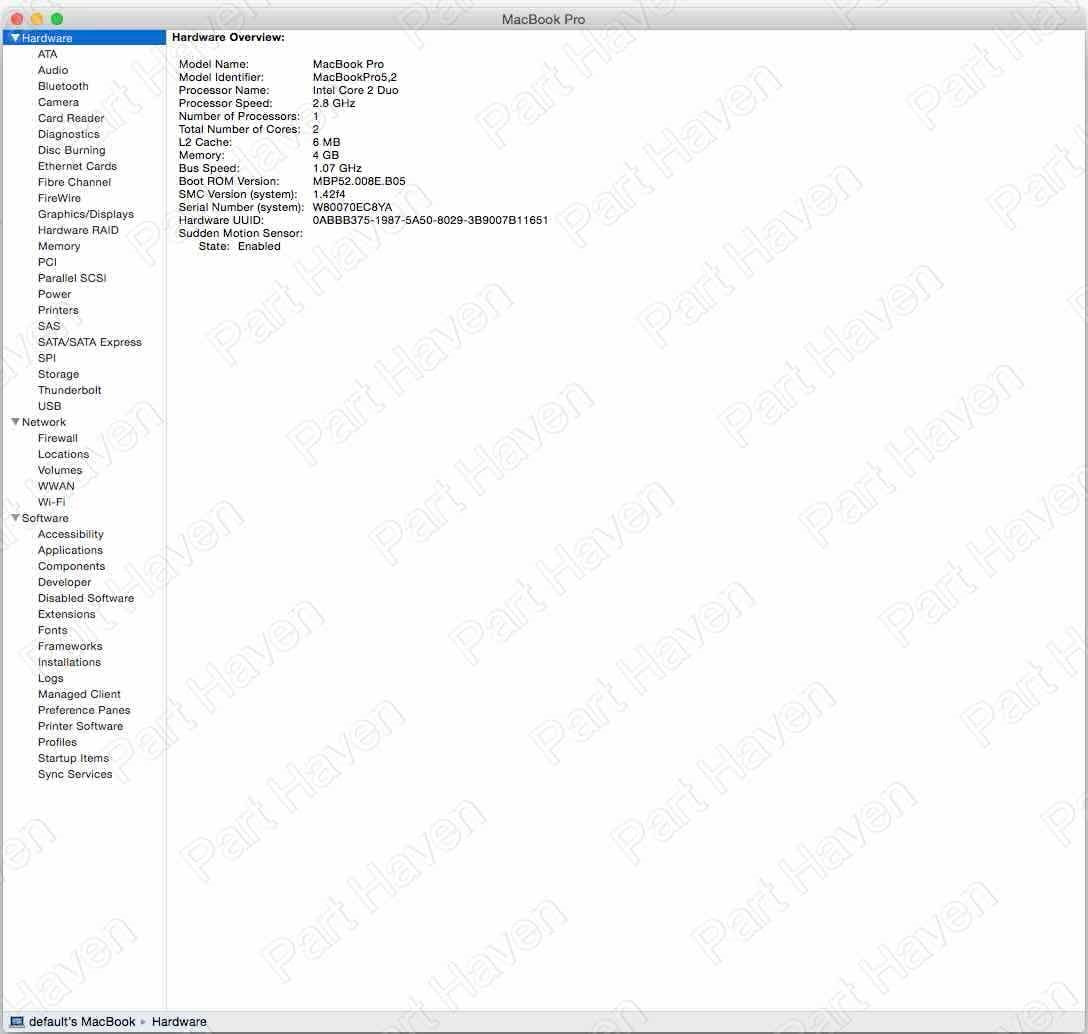The height and width of the screenshot is (1034, 1088).
Task: Click the Hardware Overview heading
Action: (x=228, y=37)
